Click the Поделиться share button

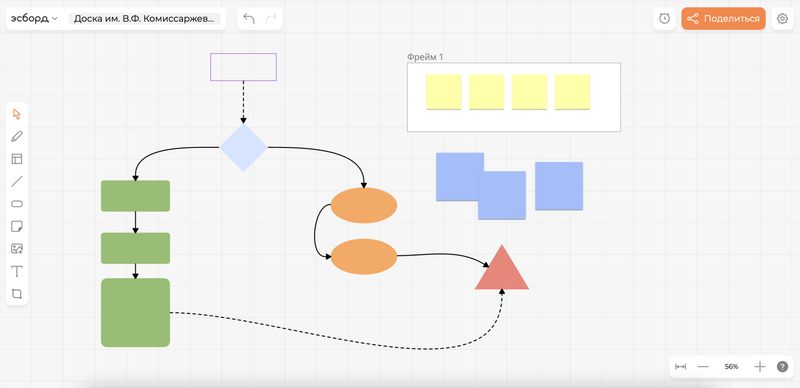(x=723, y=19)
